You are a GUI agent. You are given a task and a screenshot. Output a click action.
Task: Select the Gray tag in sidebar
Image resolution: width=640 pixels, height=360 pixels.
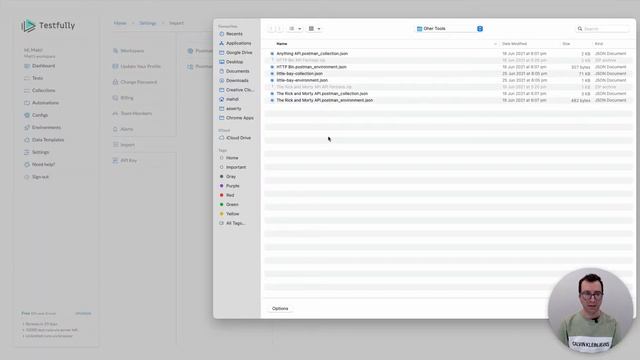click(231, 177)
